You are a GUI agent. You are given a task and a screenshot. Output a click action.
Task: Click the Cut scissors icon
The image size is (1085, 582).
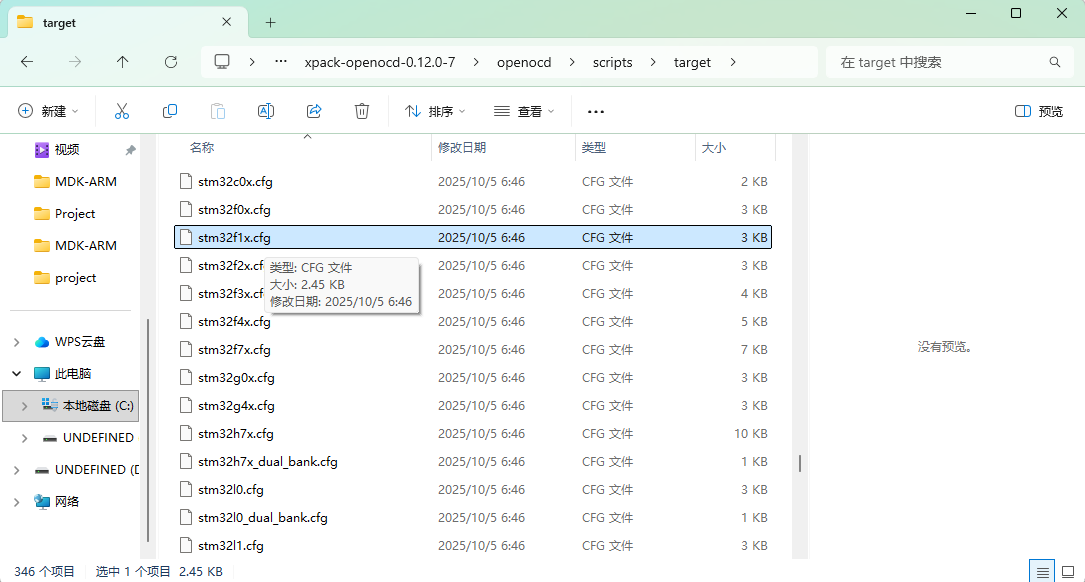click(122, 111)
